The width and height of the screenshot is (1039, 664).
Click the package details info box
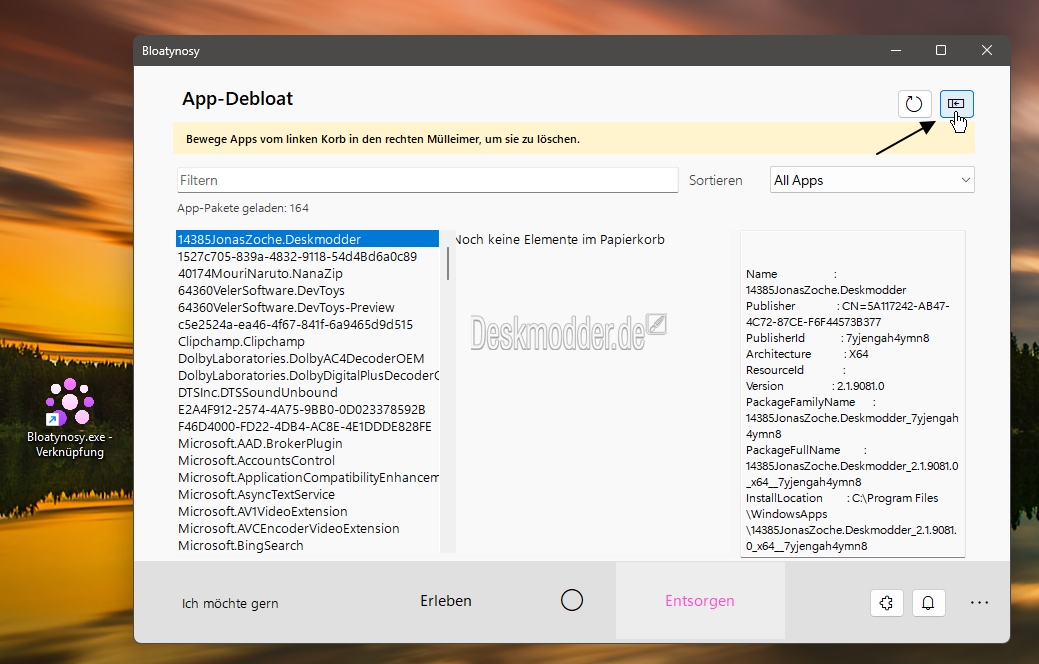(853, 394)
